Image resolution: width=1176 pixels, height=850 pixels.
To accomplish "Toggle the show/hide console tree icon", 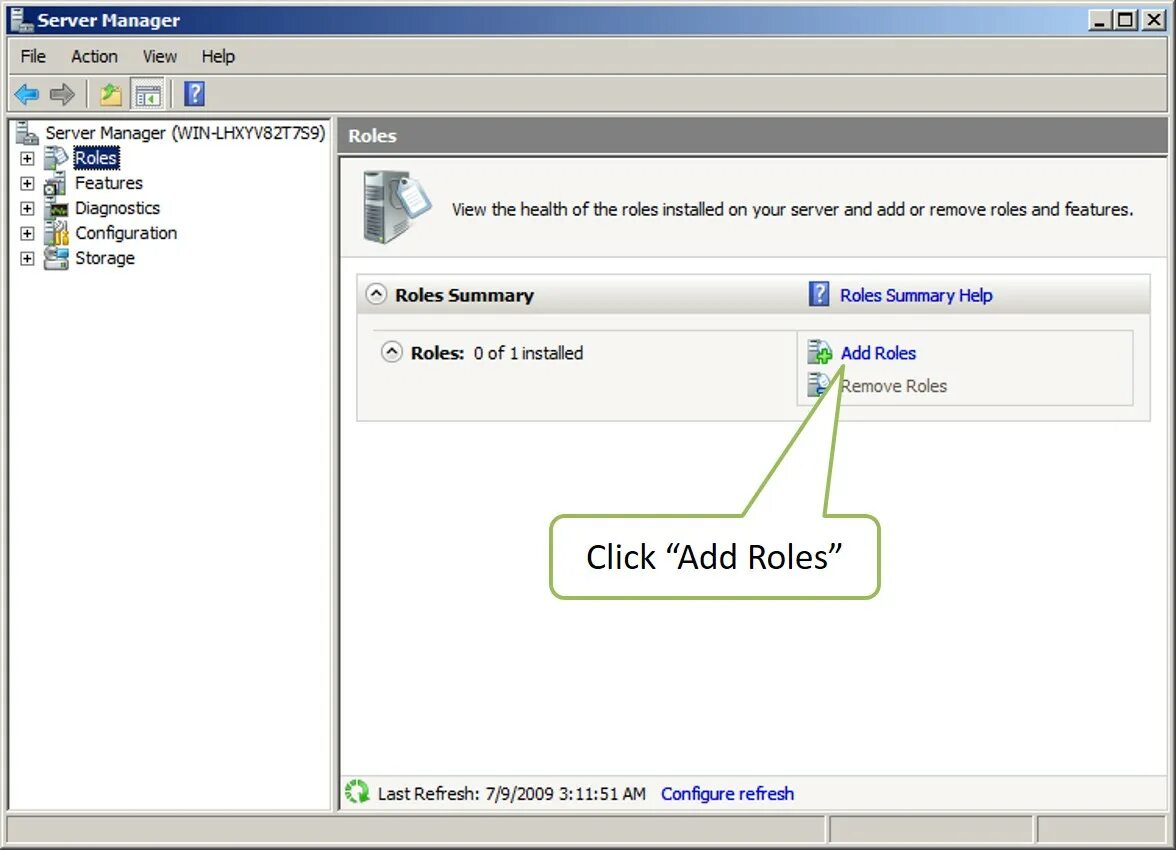I will (x=148, y=95).
